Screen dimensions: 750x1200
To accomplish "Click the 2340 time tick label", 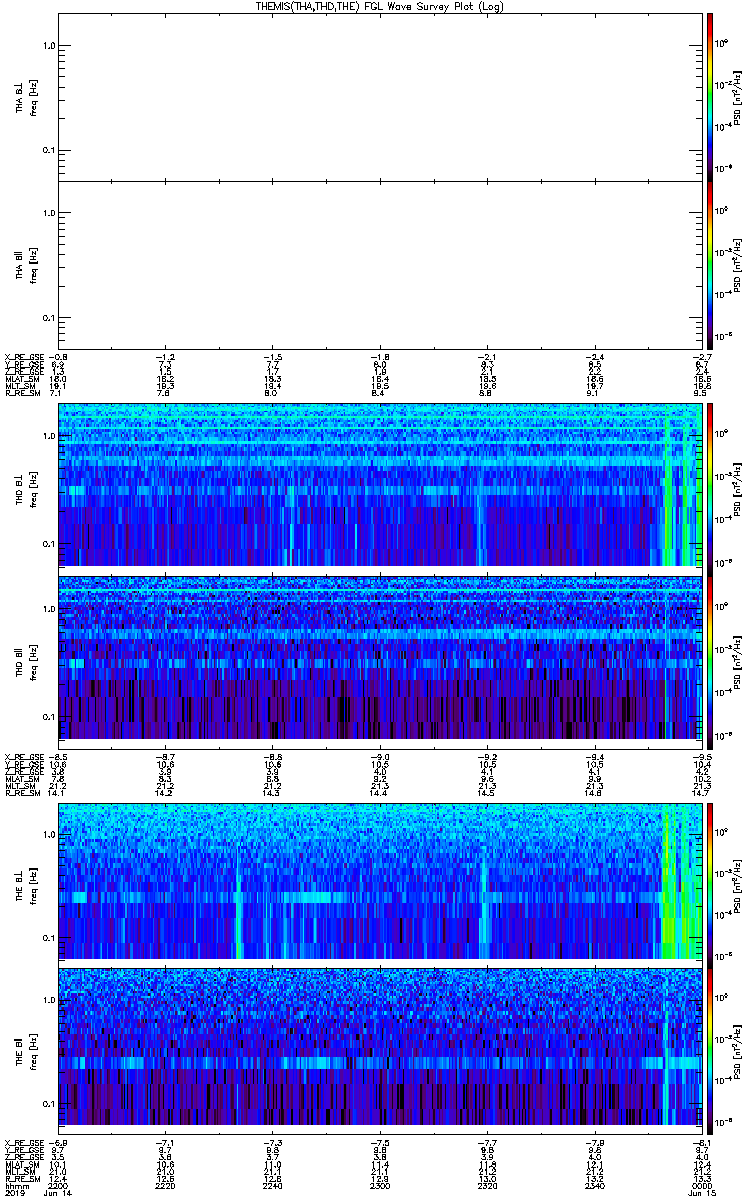I will pyautogui.click(x=594, y=1185).
